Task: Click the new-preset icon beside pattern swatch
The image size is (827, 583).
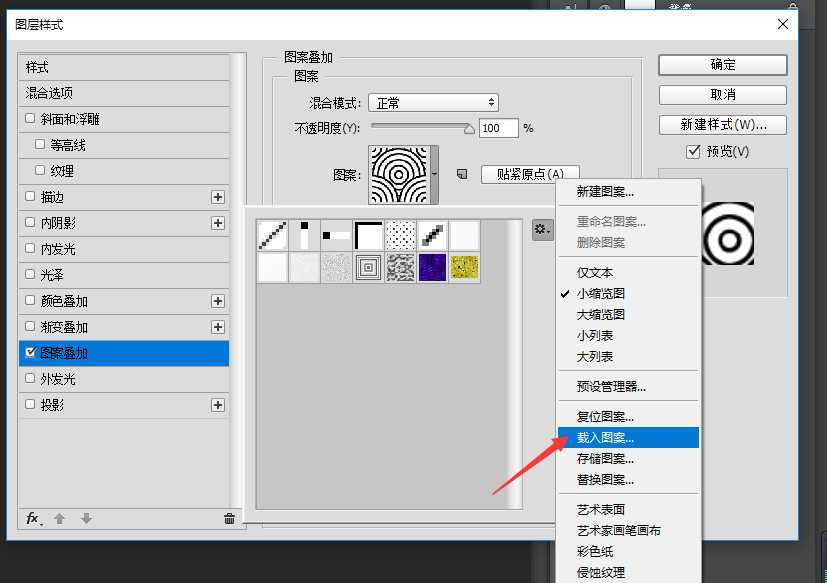Action: point(460,174)
